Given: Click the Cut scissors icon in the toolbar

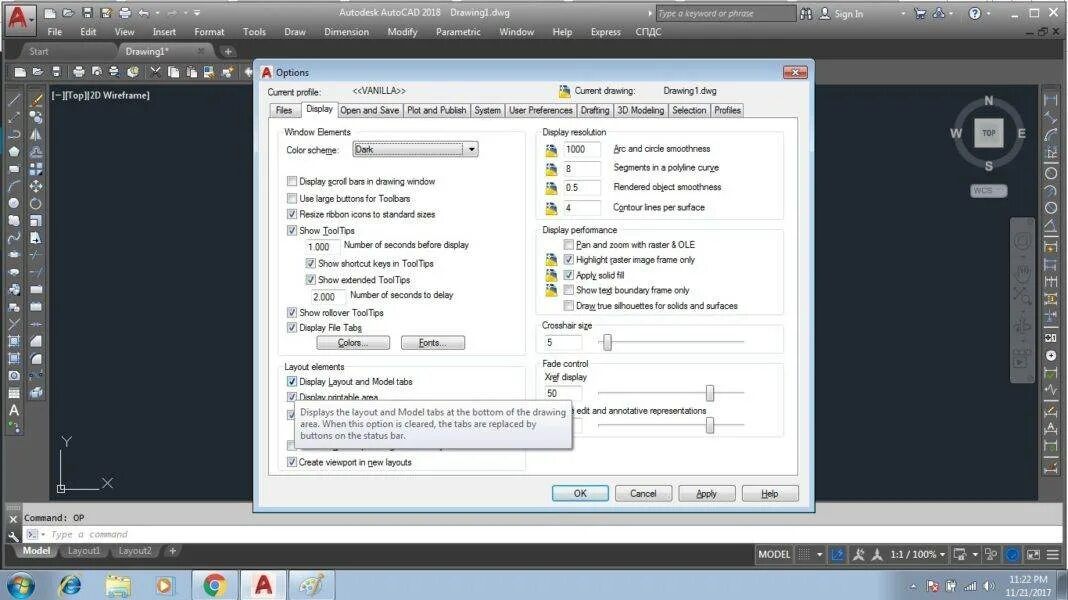Looking at the screenshot, I should pyautogui.click(x=155, y=72).
